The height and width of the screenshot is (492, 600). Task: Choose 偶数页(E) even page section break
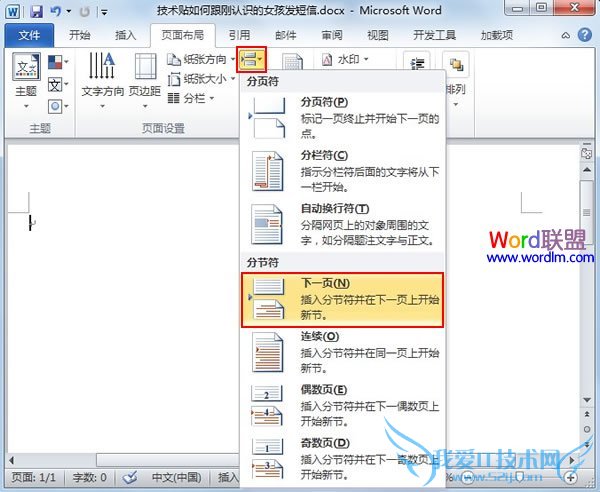(x=342, y=406)
